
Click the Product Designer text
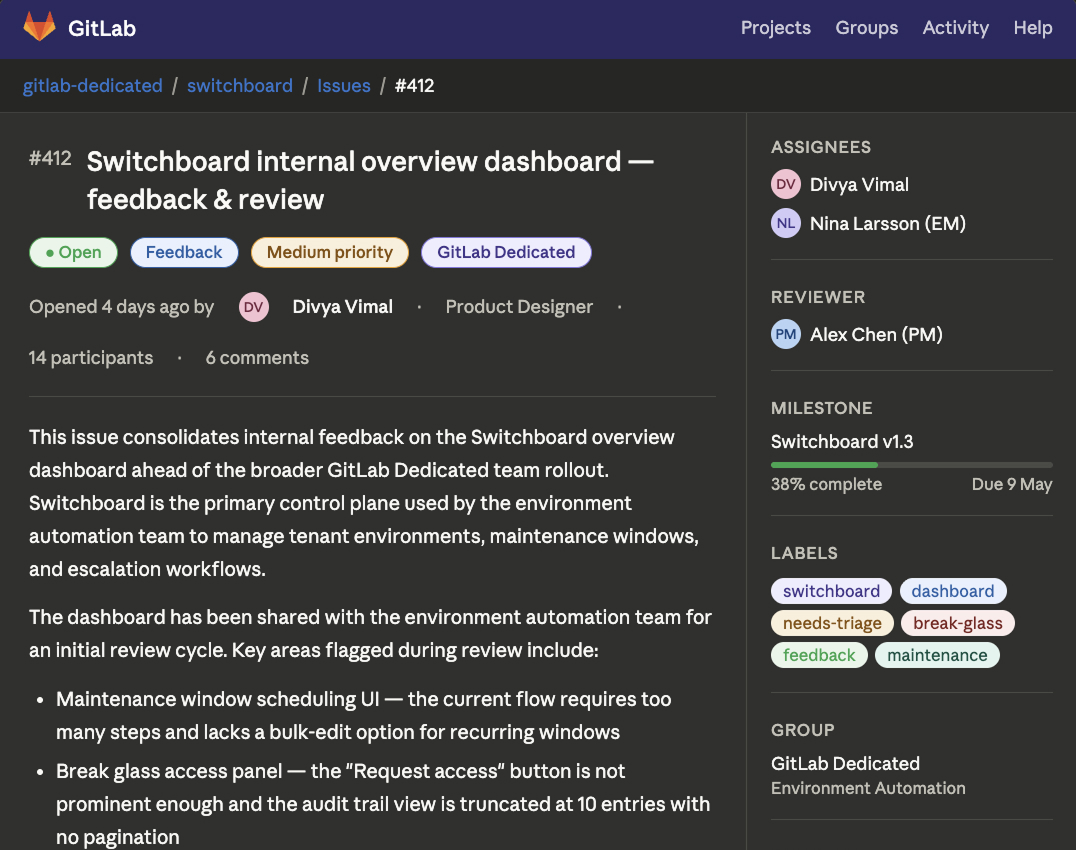519,307
